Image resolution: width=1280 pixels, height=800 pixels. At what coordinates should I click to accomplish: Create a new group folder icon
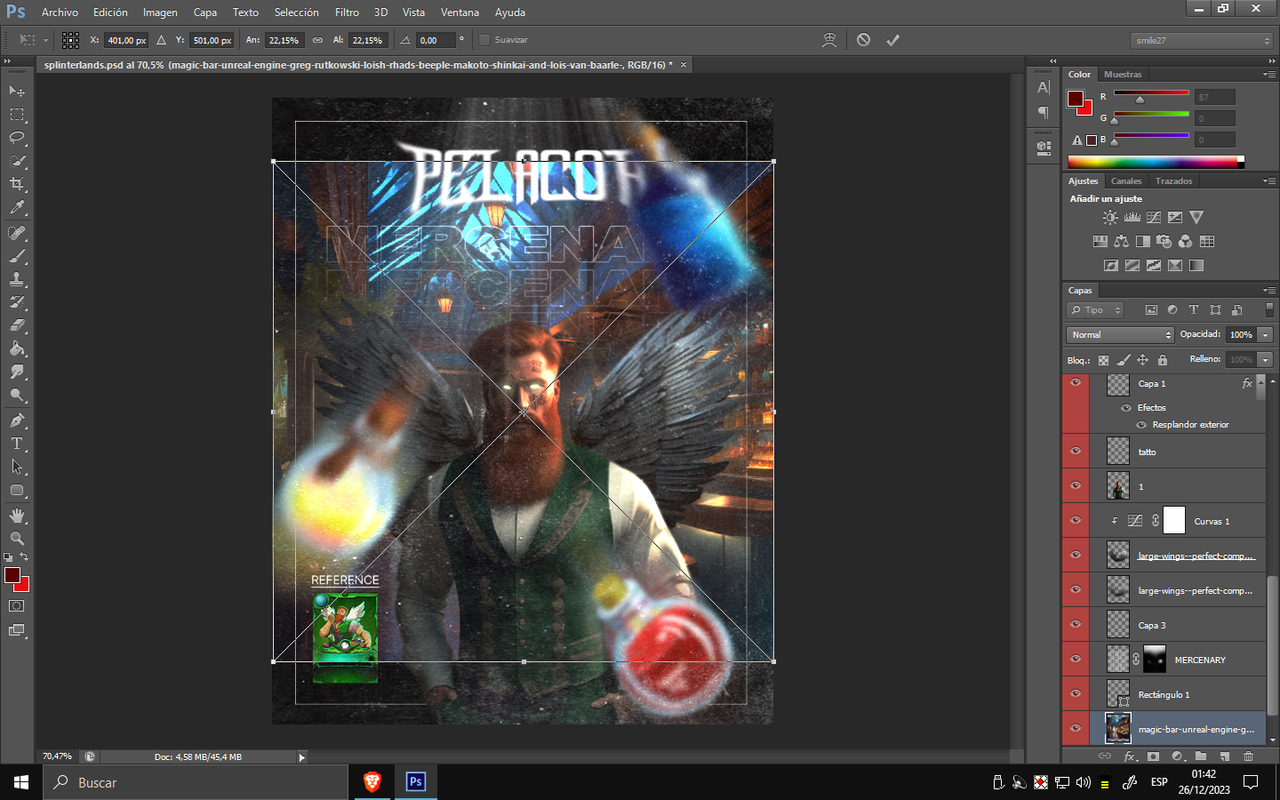(x=1201, y=757)
